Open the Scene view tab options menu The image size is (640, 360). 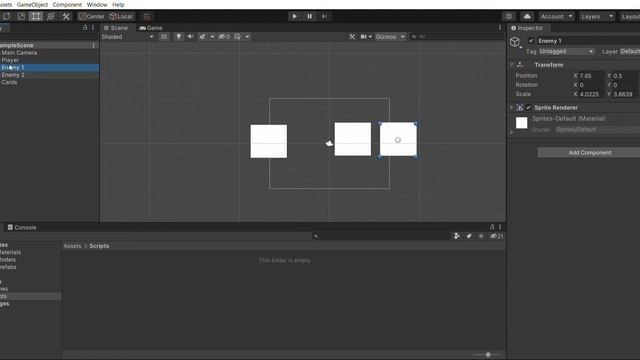[x=500, y=28]
